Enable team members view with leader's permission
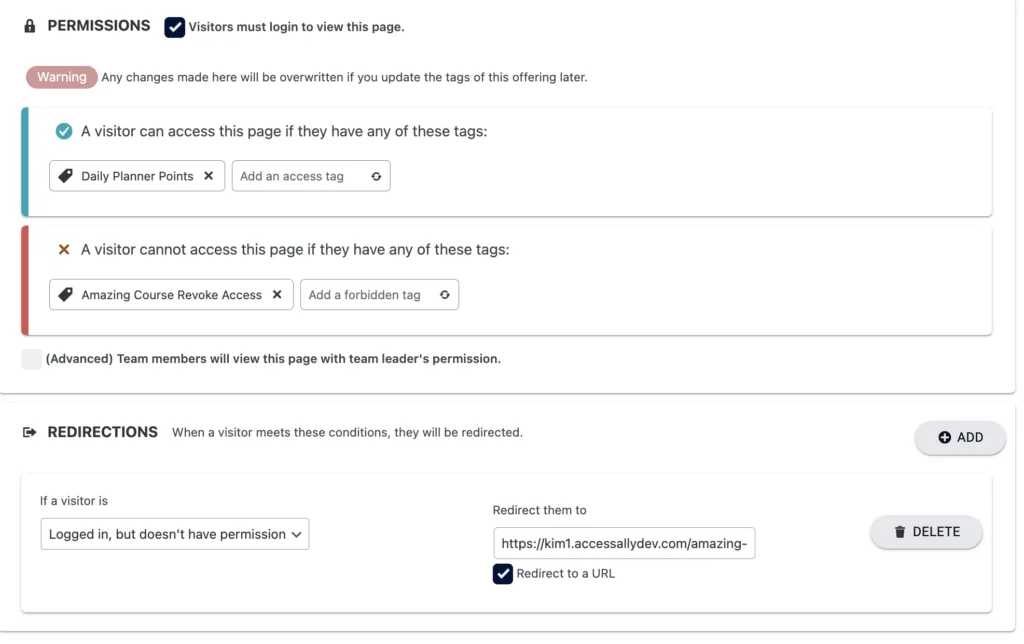The width and height of the screenshot is (1024, 644). pos(31,358)
